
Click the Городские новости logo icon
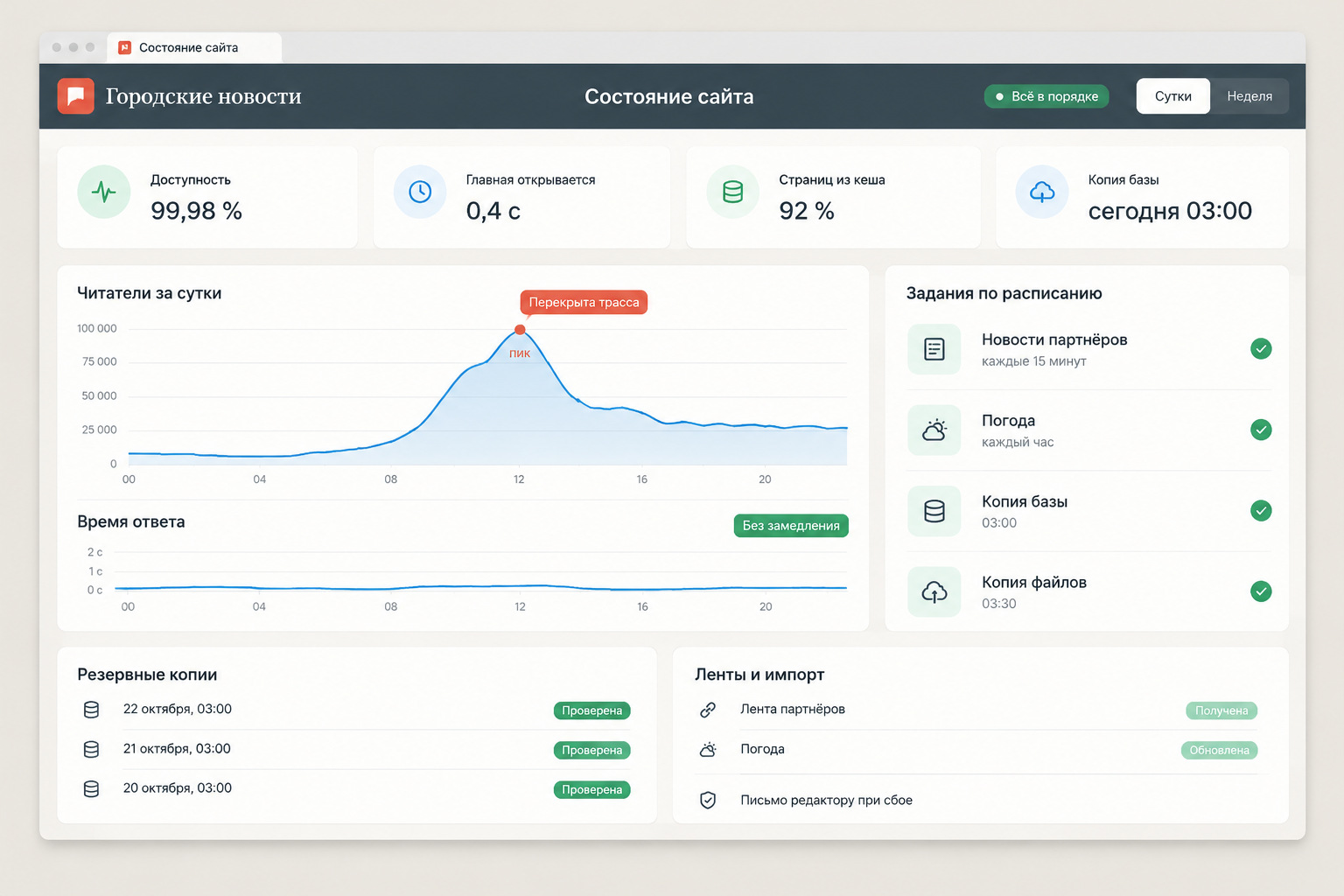pos(75,96)
